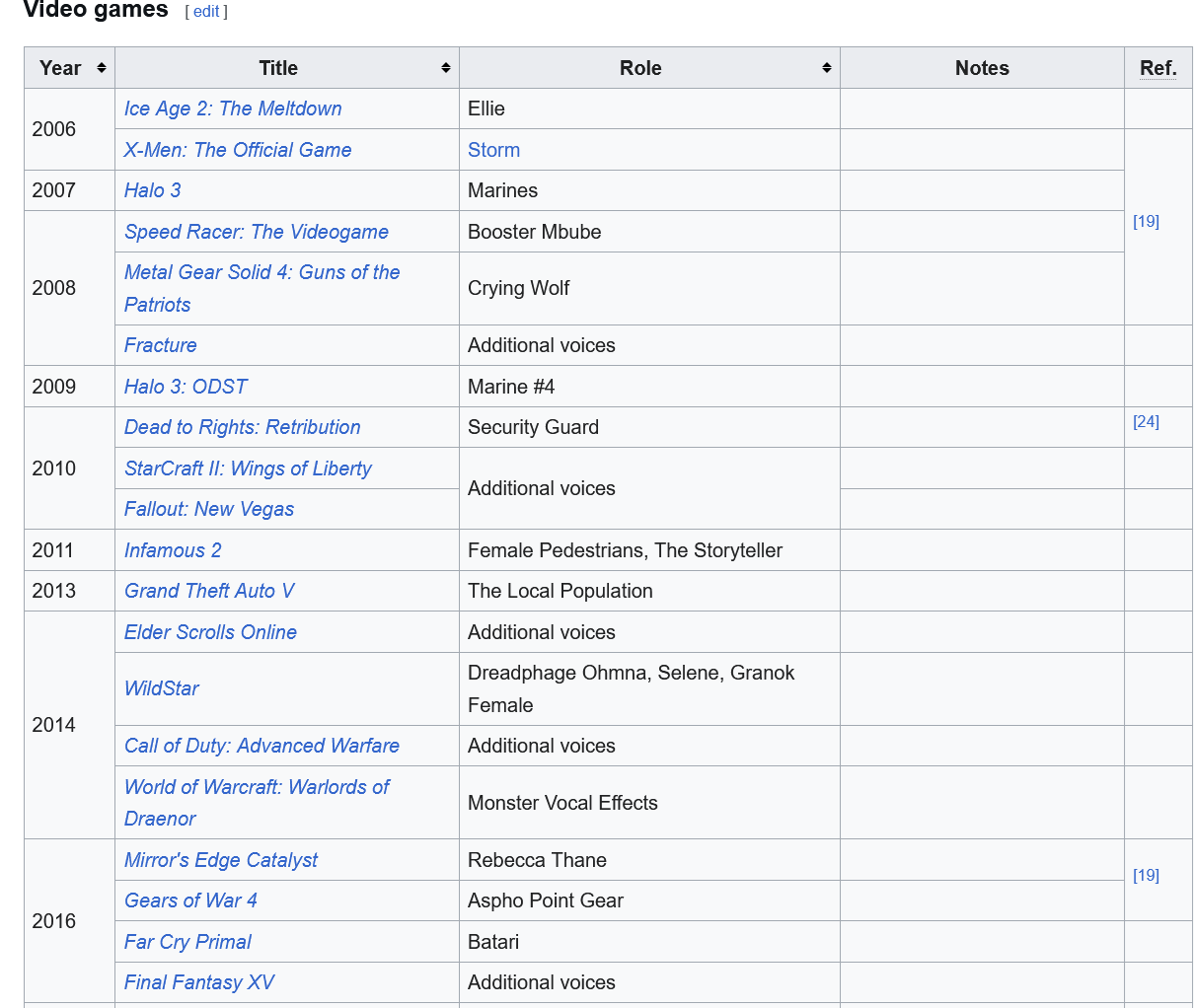
Task: Open Ice Age 2: The Meltdown link
Action: [233, 108]
